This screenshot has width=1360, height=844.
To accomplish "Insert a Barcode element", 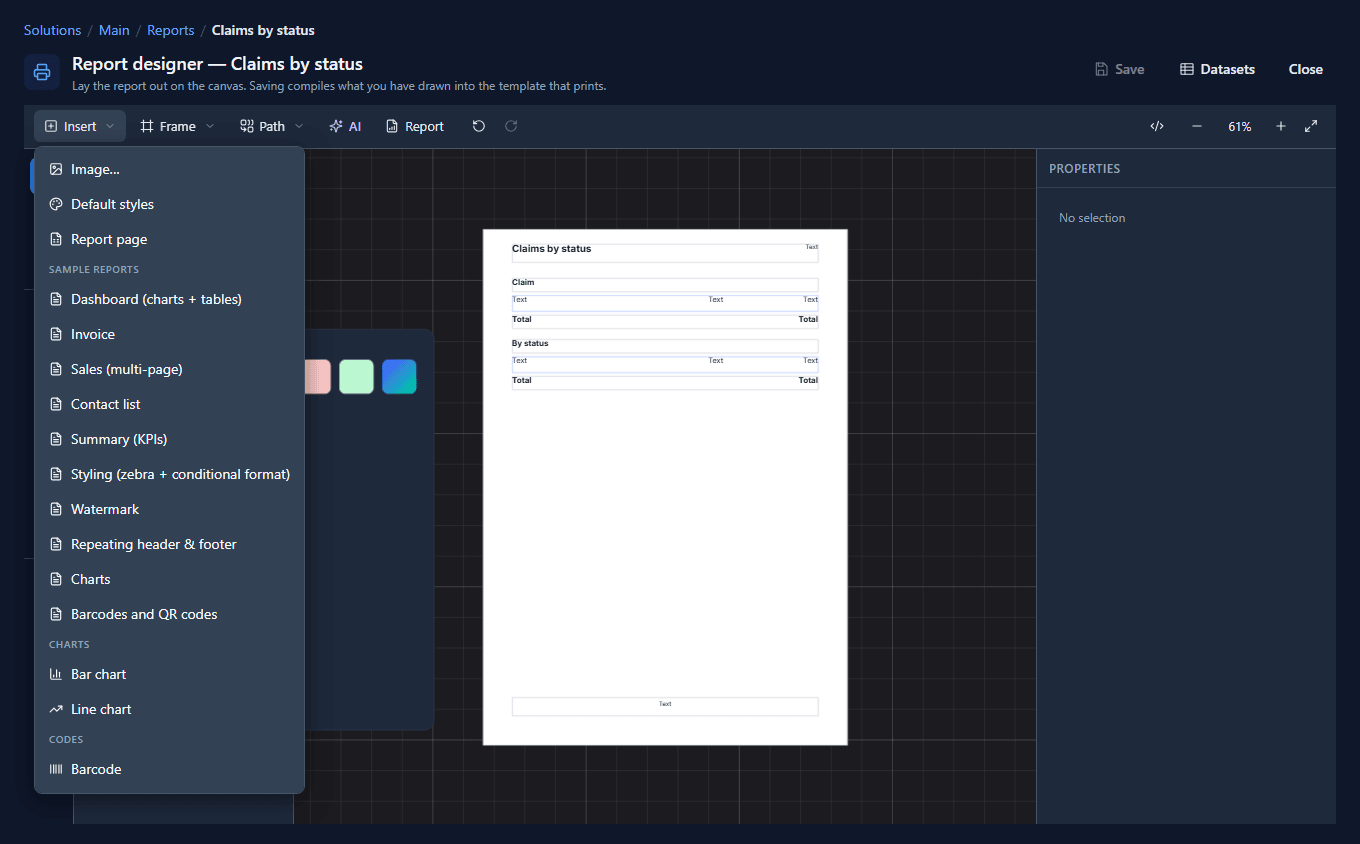I will [169, 770].
